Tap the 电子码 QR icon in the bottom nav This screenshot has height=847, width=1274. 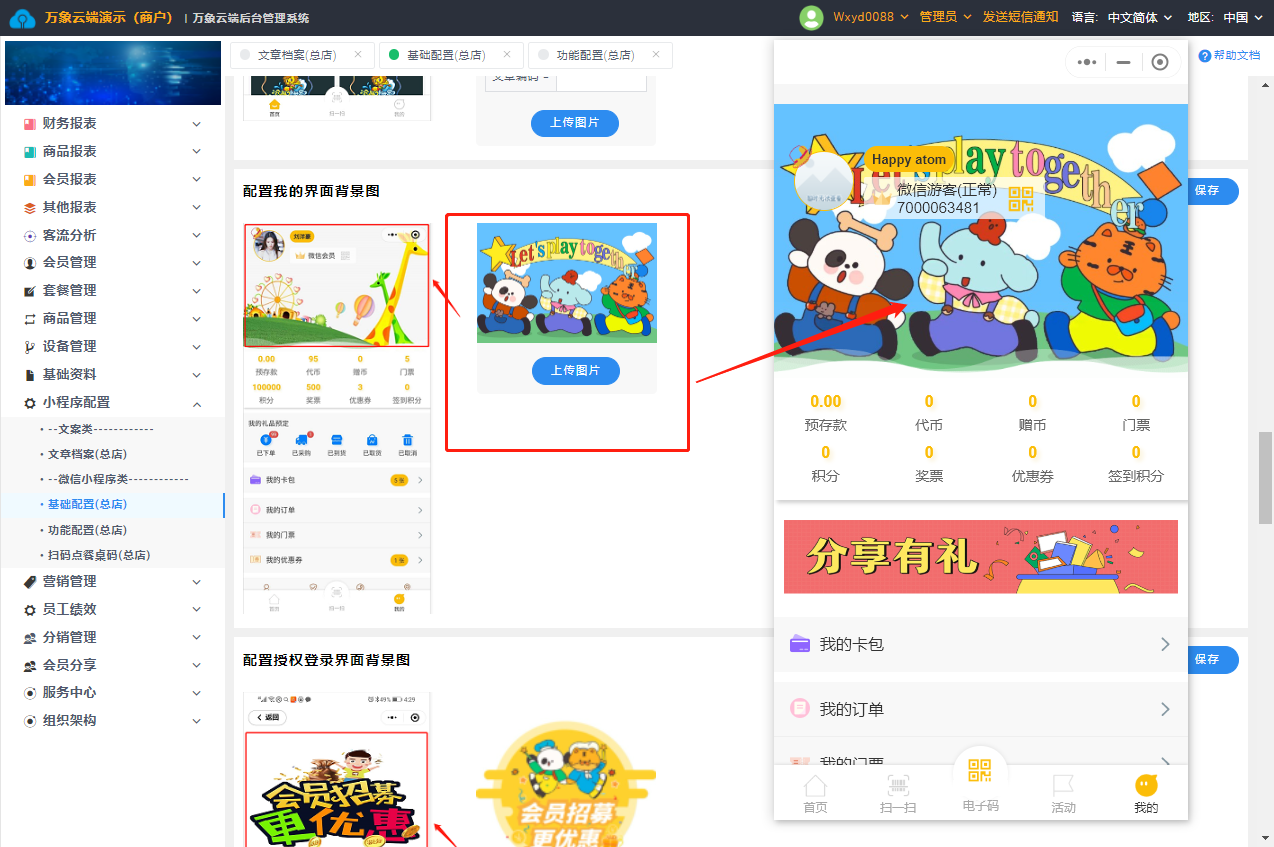point(981,770)
